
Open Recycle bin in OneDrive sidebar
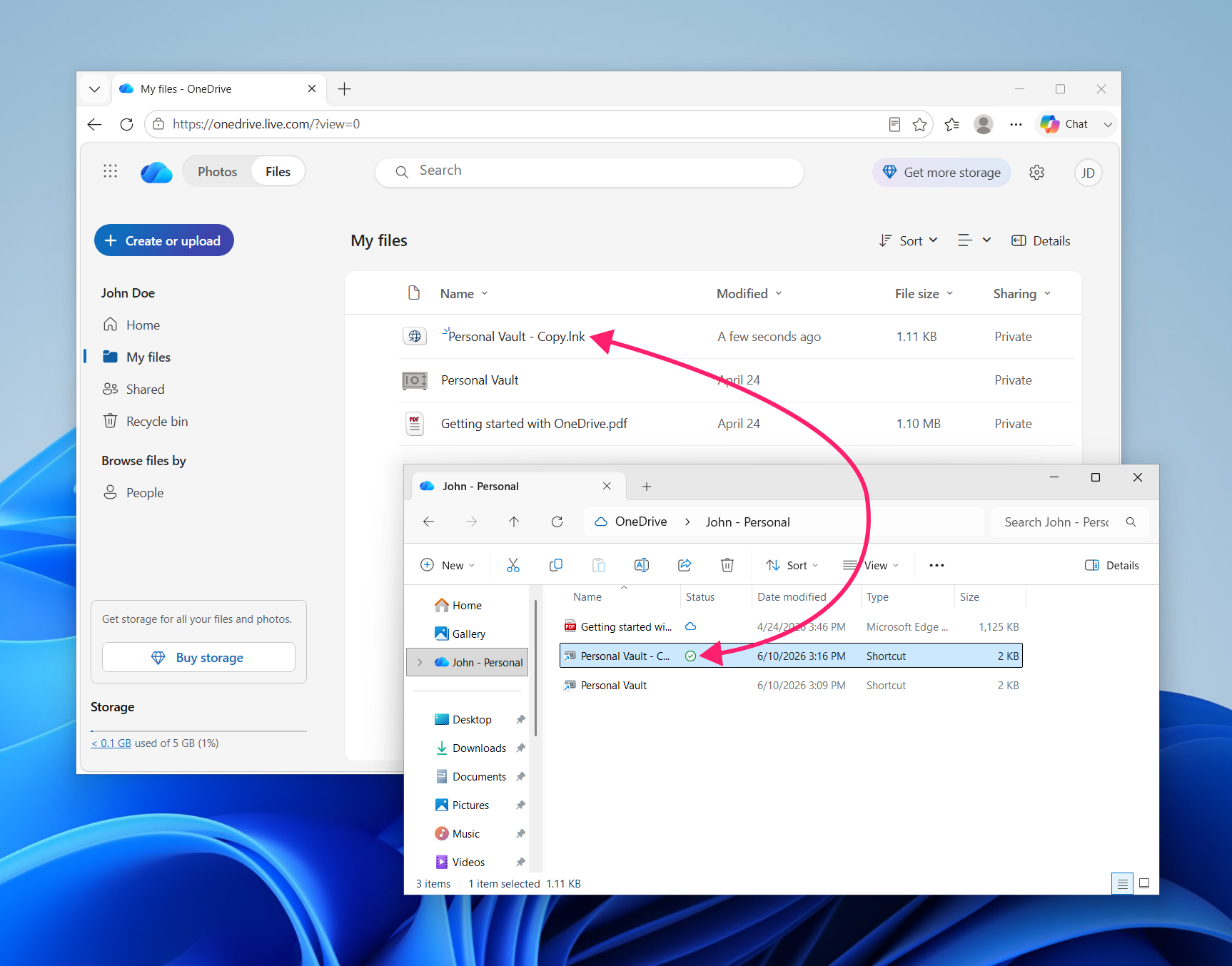146,422
